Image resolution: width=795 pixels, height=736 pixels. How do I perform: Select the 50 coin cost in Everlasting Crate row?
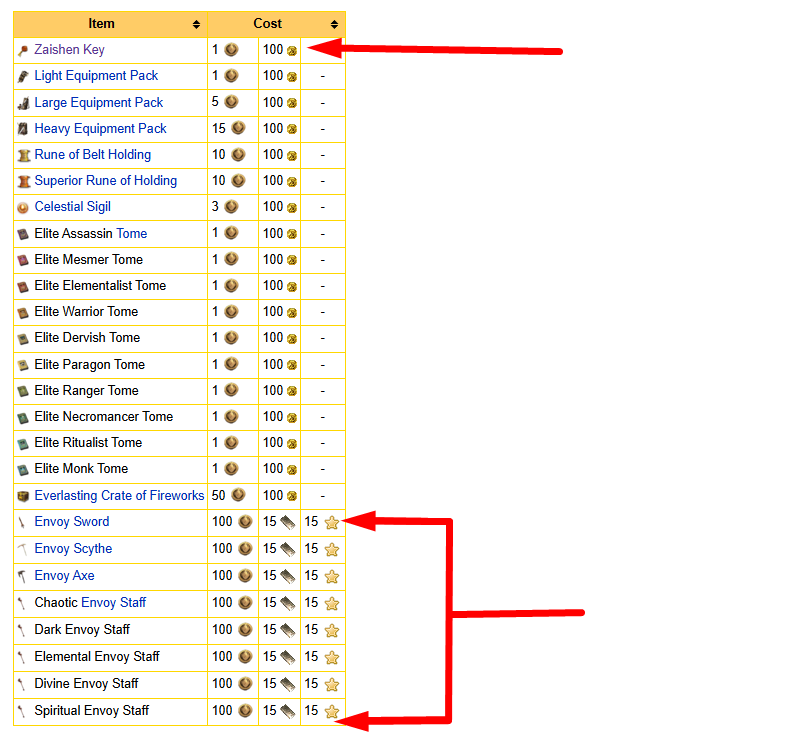coord(219,496)
